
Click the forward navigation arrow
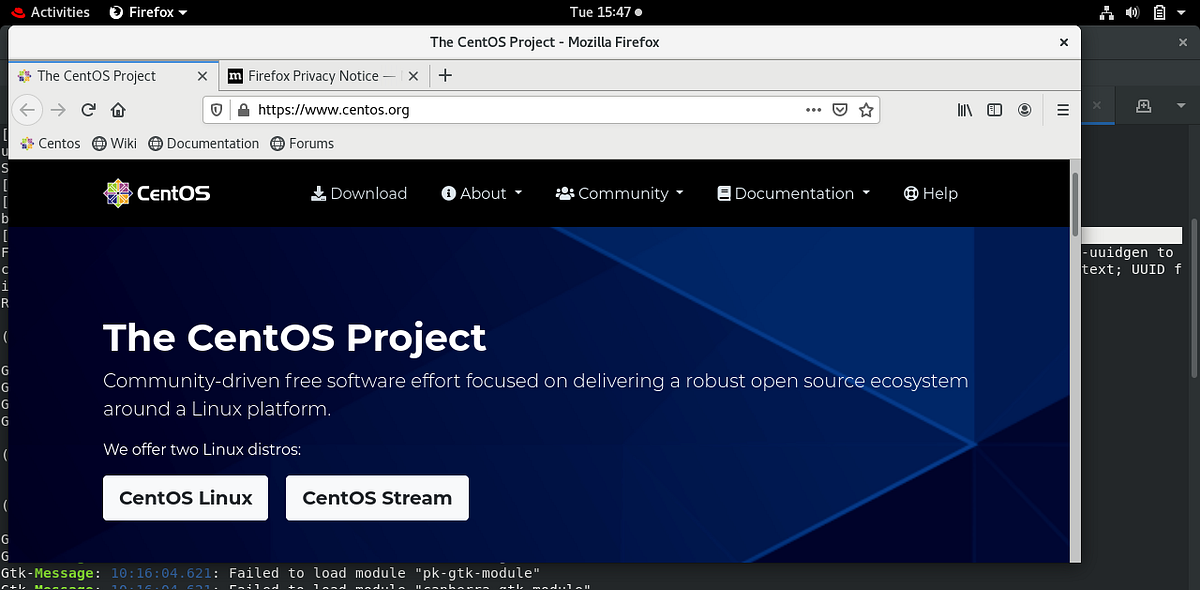58,110
